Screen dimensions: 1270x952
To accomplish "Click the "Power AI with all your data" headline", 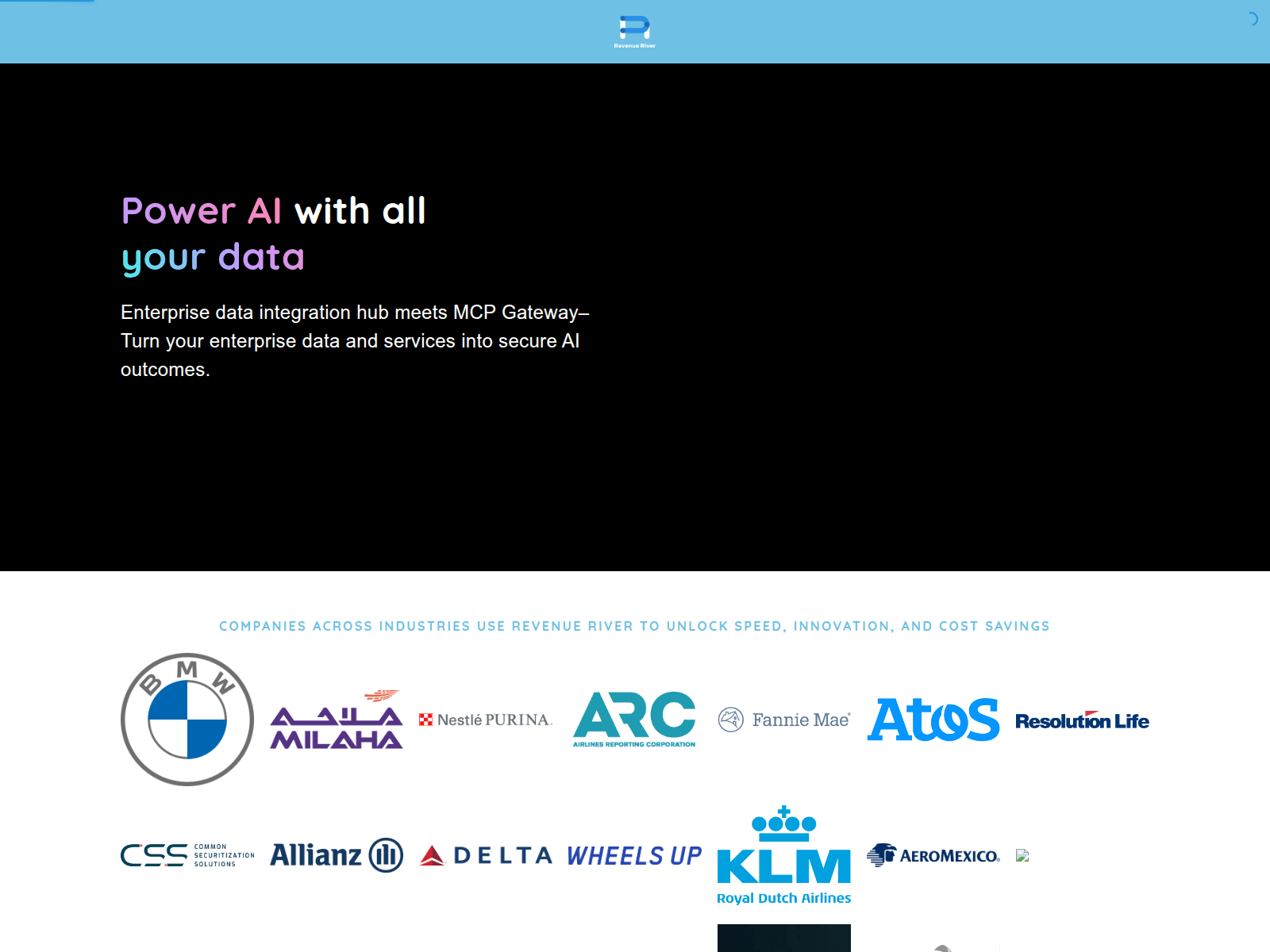I will click(274, 234).
